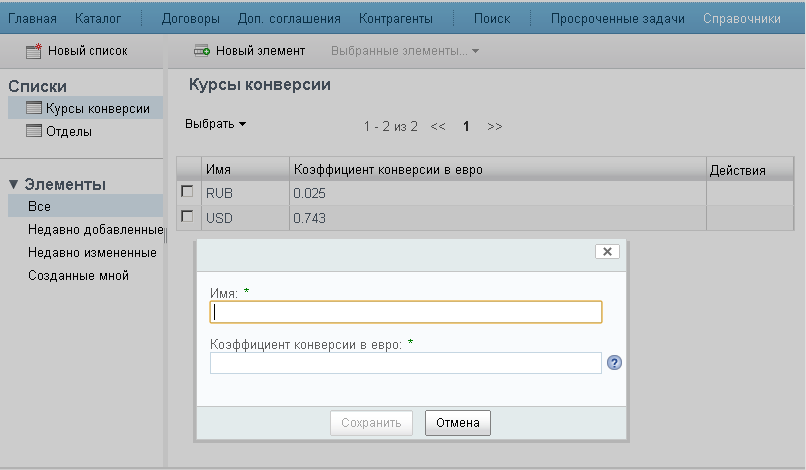The image size is (806, 470).
Task: Click the RUB name cell
Action: (245, 193)
